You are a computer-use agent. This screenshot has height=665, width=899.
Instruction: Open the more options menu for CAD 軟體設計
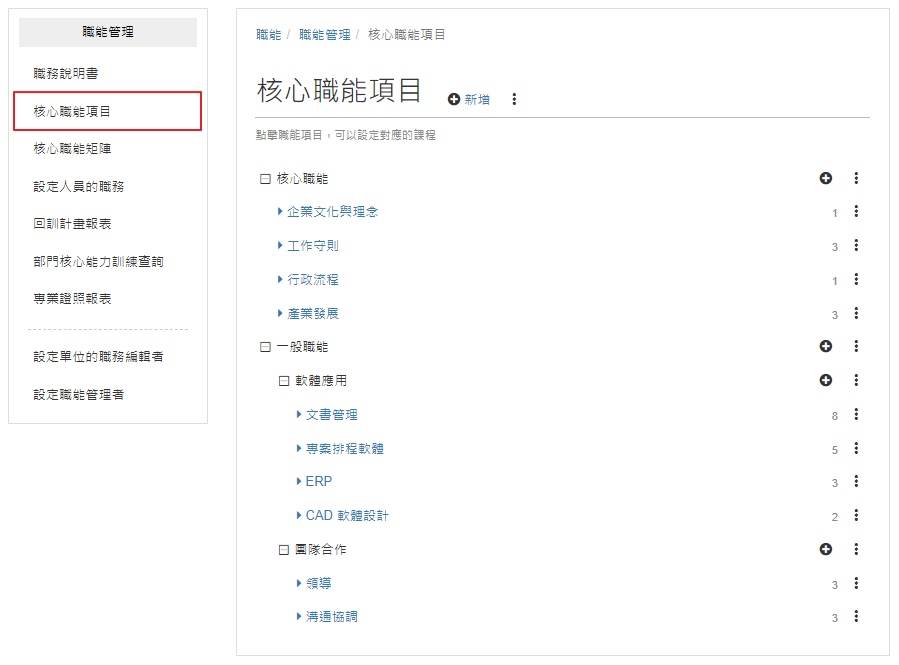click(x=856, y=515)
